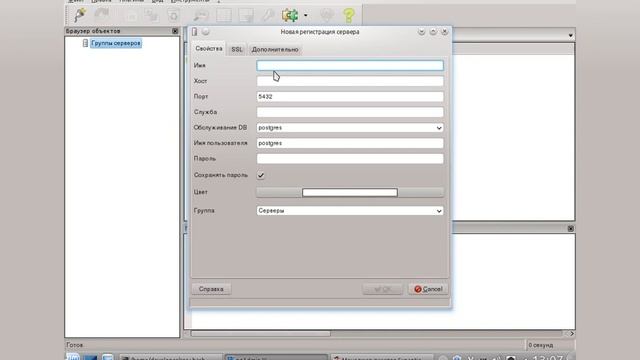Click the maintenance wrench toolbar icon
The image size is (640, 360).
[267, 16]
